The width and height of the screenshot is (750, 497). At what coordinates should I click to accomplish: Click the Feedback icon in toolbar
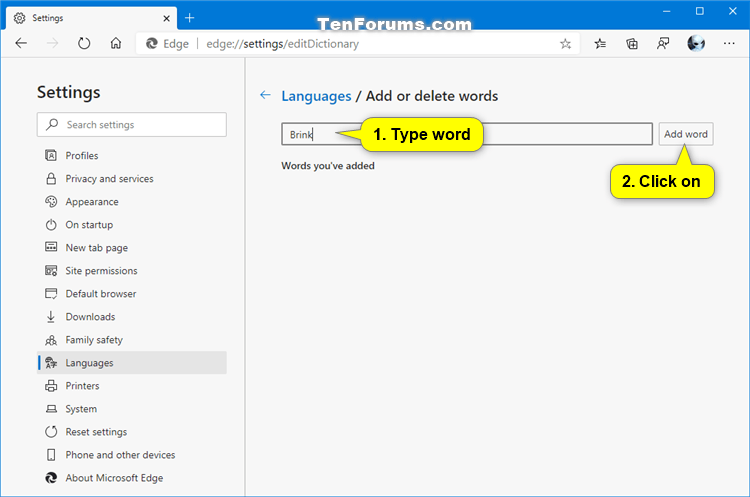click(x=663, y=44)
